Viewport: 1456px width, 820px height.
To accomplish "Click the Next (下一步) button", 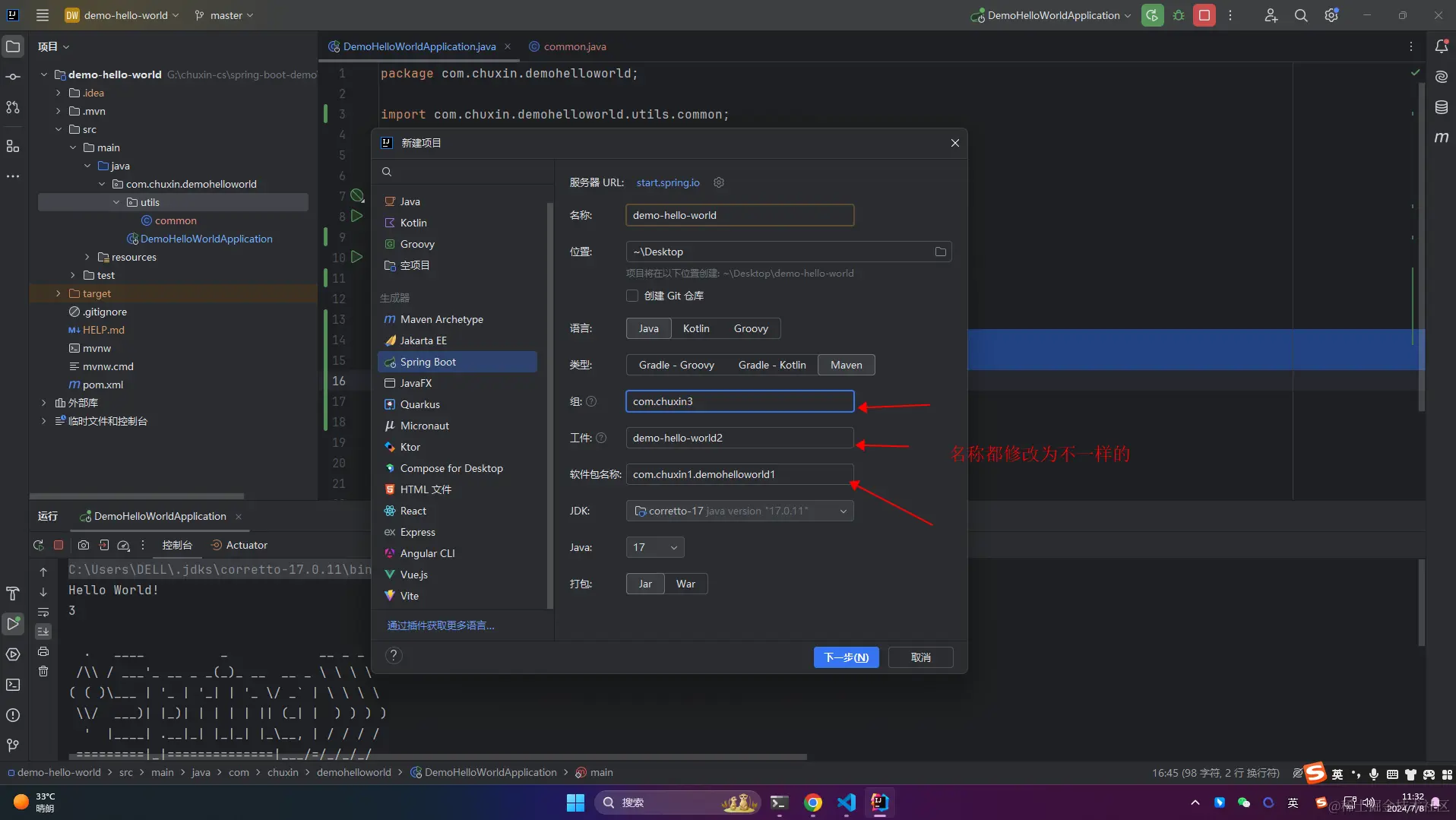I will pyautogui.click(x=846, y=657).
